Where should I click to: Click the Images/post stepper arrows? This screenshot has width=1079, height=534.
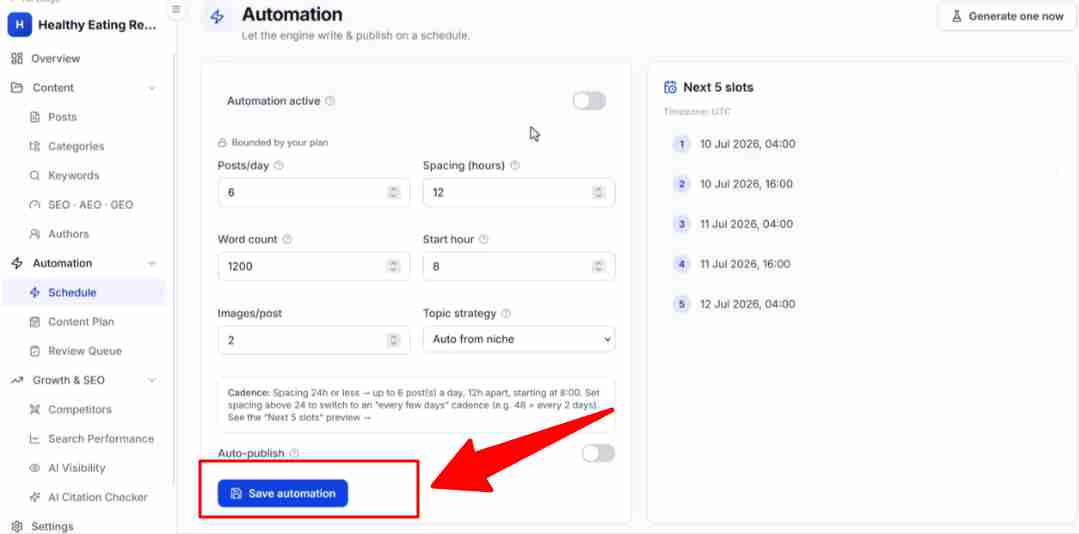(394, 340)
